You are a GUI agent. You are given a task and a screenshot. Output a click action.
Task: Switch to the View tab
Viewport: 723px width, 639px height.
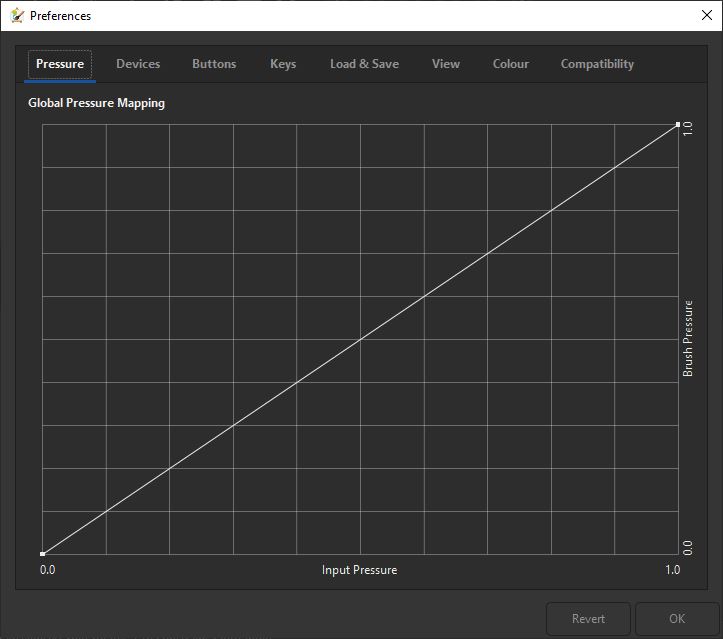[x=445, y=64]
